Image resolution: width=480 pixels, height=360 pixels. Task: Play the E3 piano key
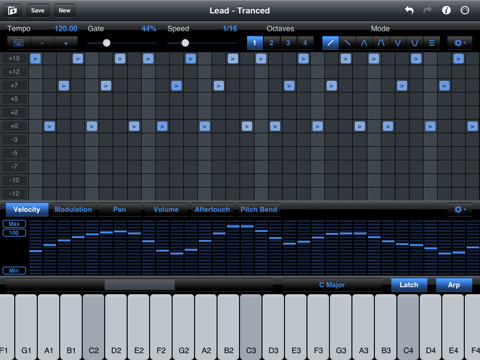[296, 327]
